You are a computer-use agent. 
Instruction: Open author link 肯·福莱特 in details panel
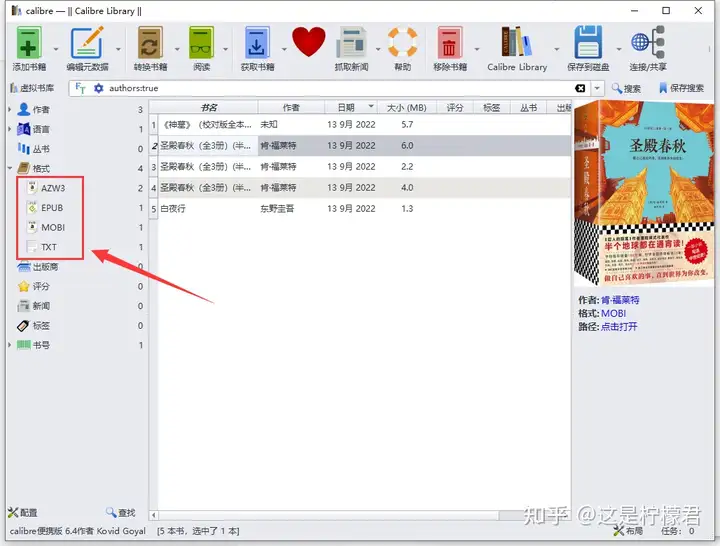point(620,300)
